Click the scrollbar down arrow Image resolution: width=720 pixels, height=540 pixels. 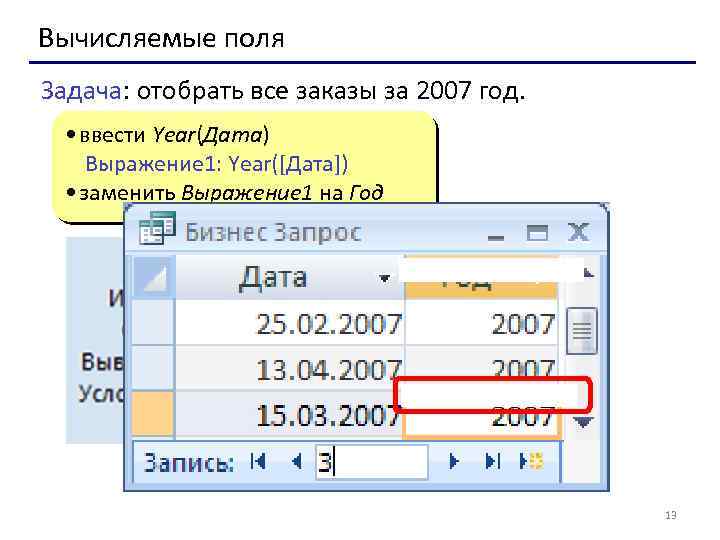click(x=583, y=422)
